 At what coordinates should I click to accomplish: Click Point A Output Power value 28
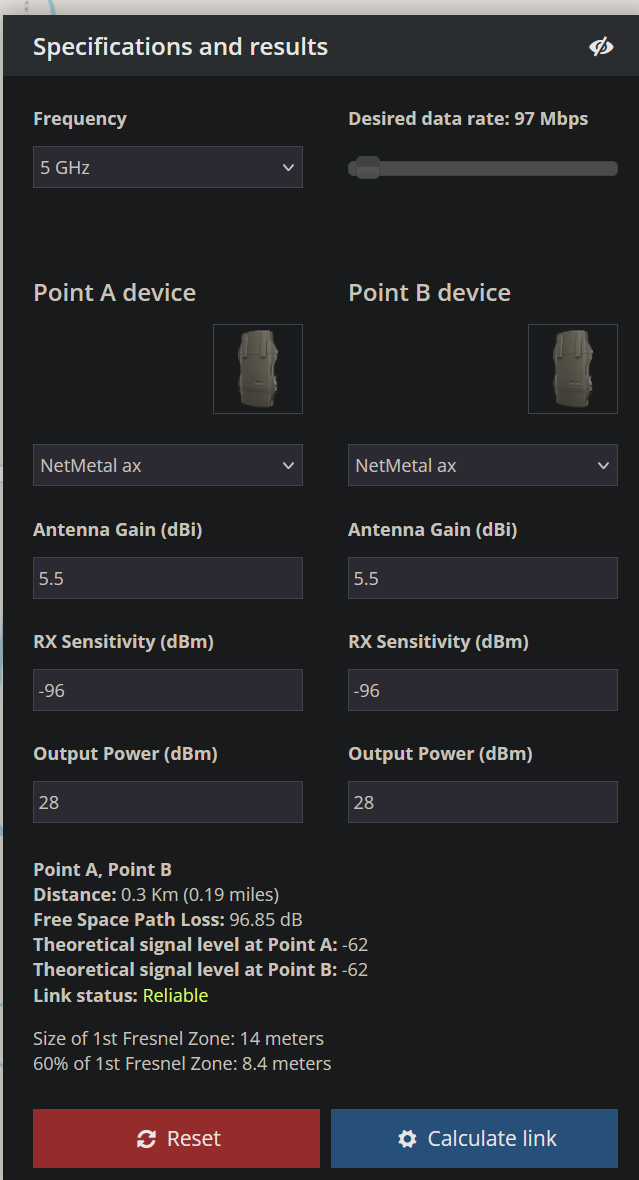click(x=167, y=802)
